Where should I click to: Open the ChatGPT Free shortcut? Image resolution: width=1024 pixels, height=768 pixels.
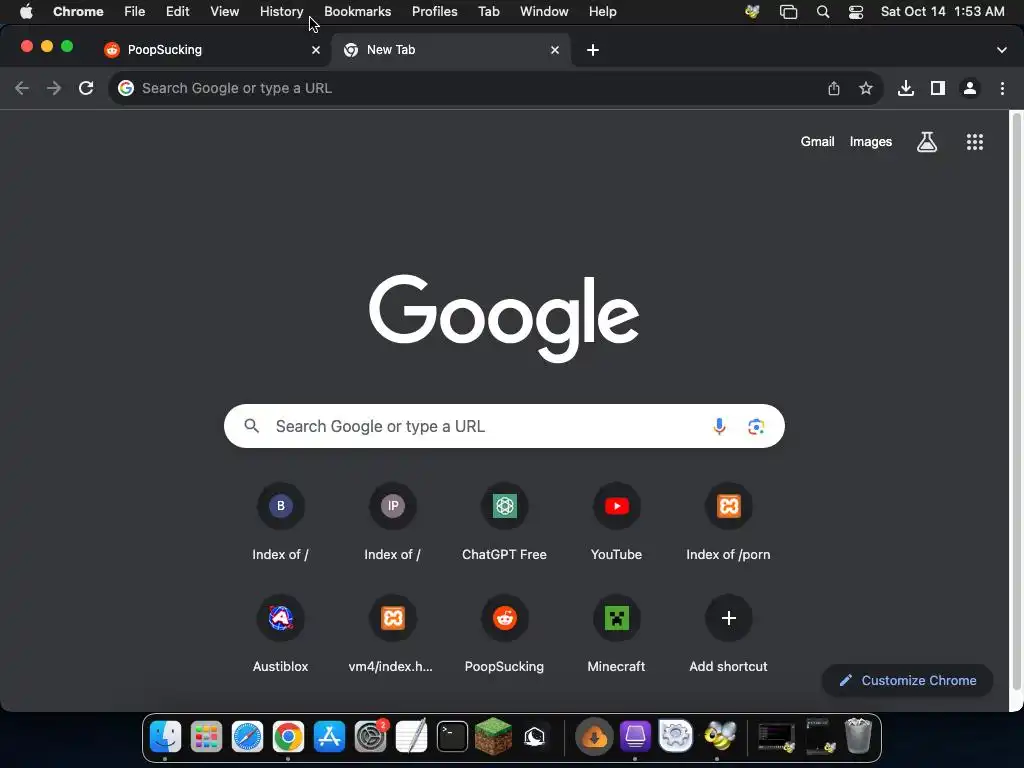(x=504, y=522)
